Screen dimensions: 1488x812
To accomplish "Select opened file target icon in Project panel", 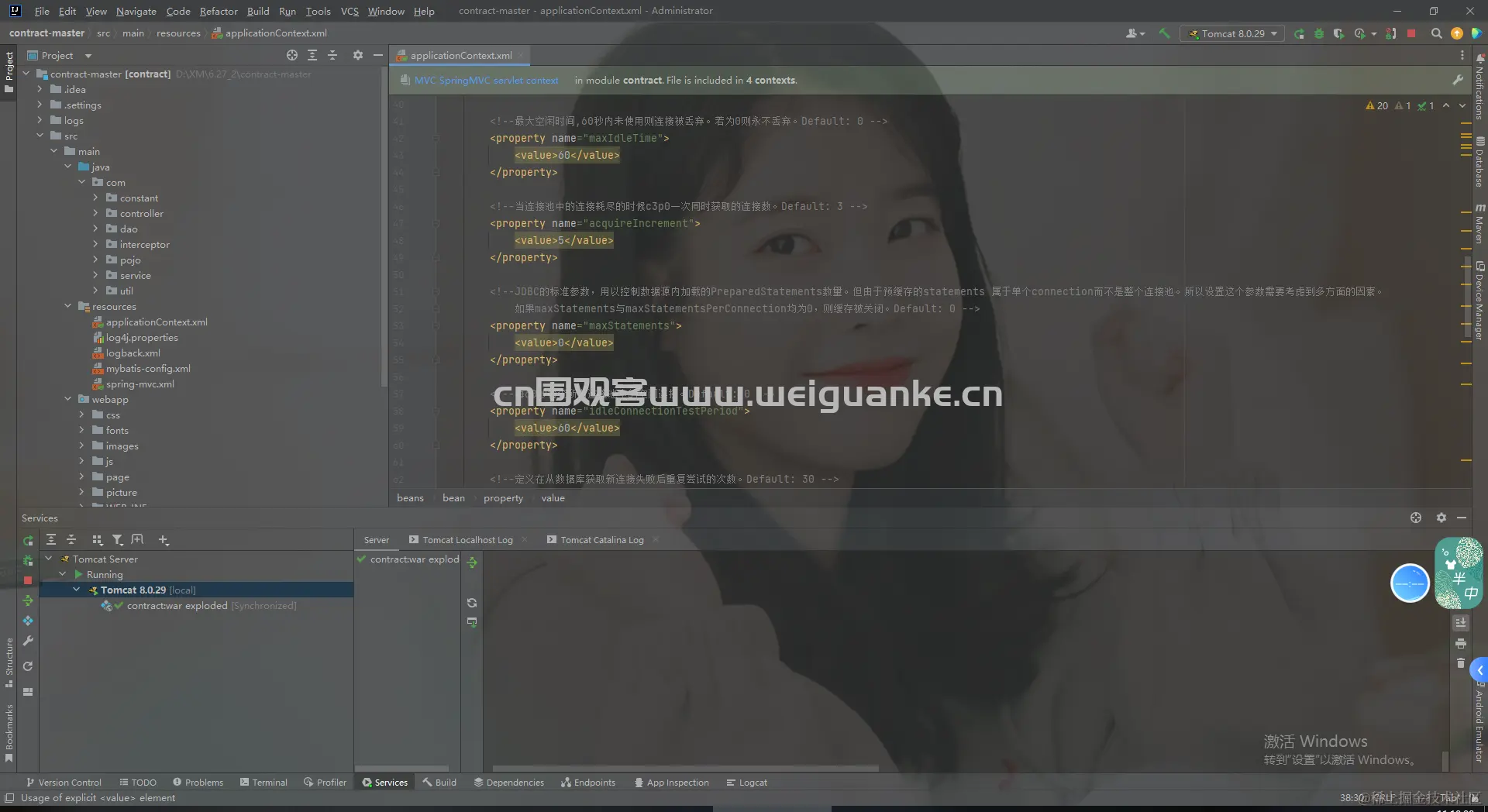I will pyautogui.click(x=291, y=55).
